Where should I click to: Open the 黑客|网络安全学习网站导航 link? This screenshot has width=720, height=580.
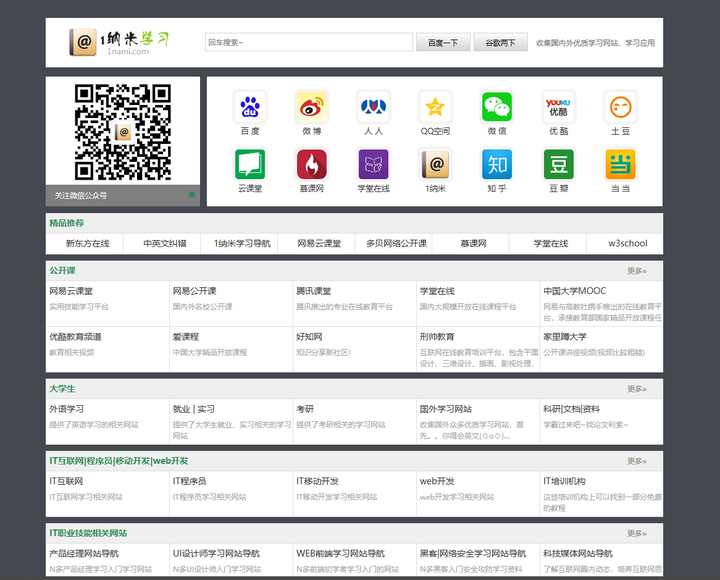pyautogui.click(x=473, y=553)
